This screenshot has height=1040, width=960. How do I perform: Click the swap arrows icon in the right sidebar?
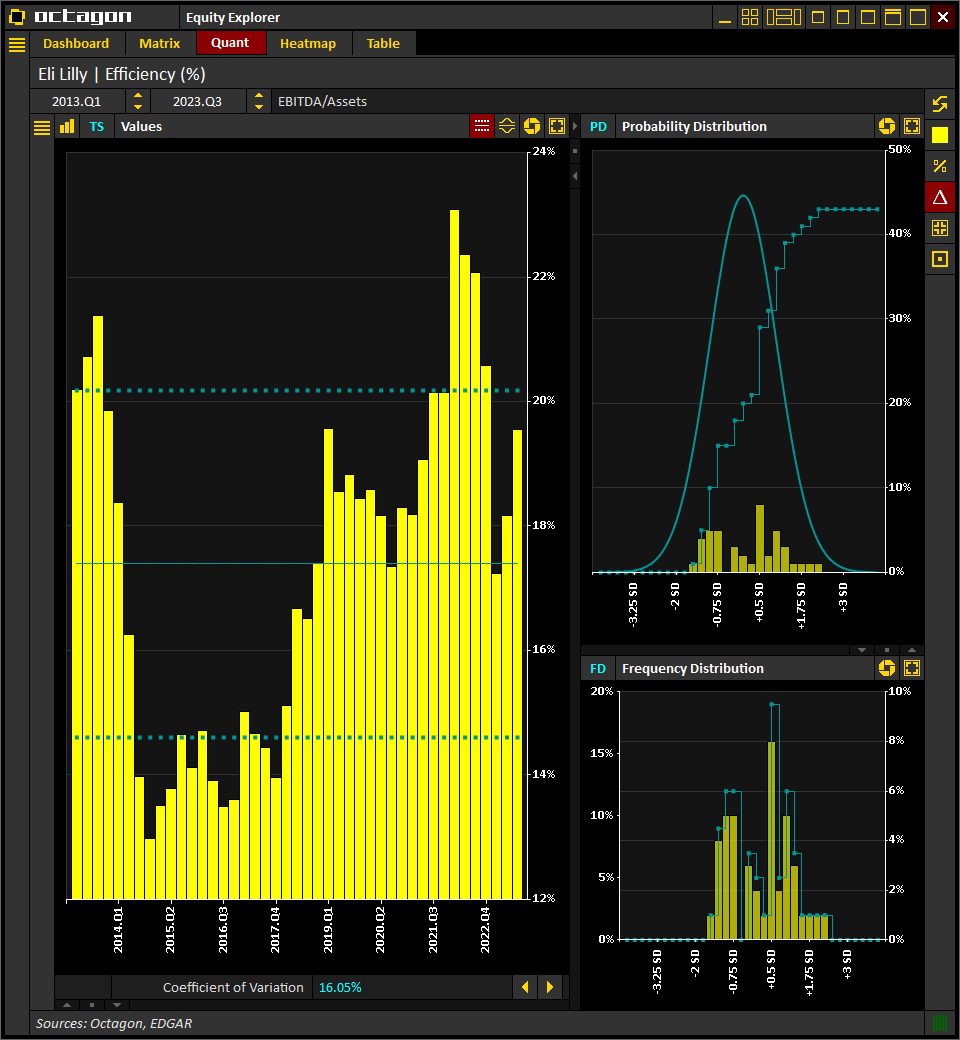940,104
